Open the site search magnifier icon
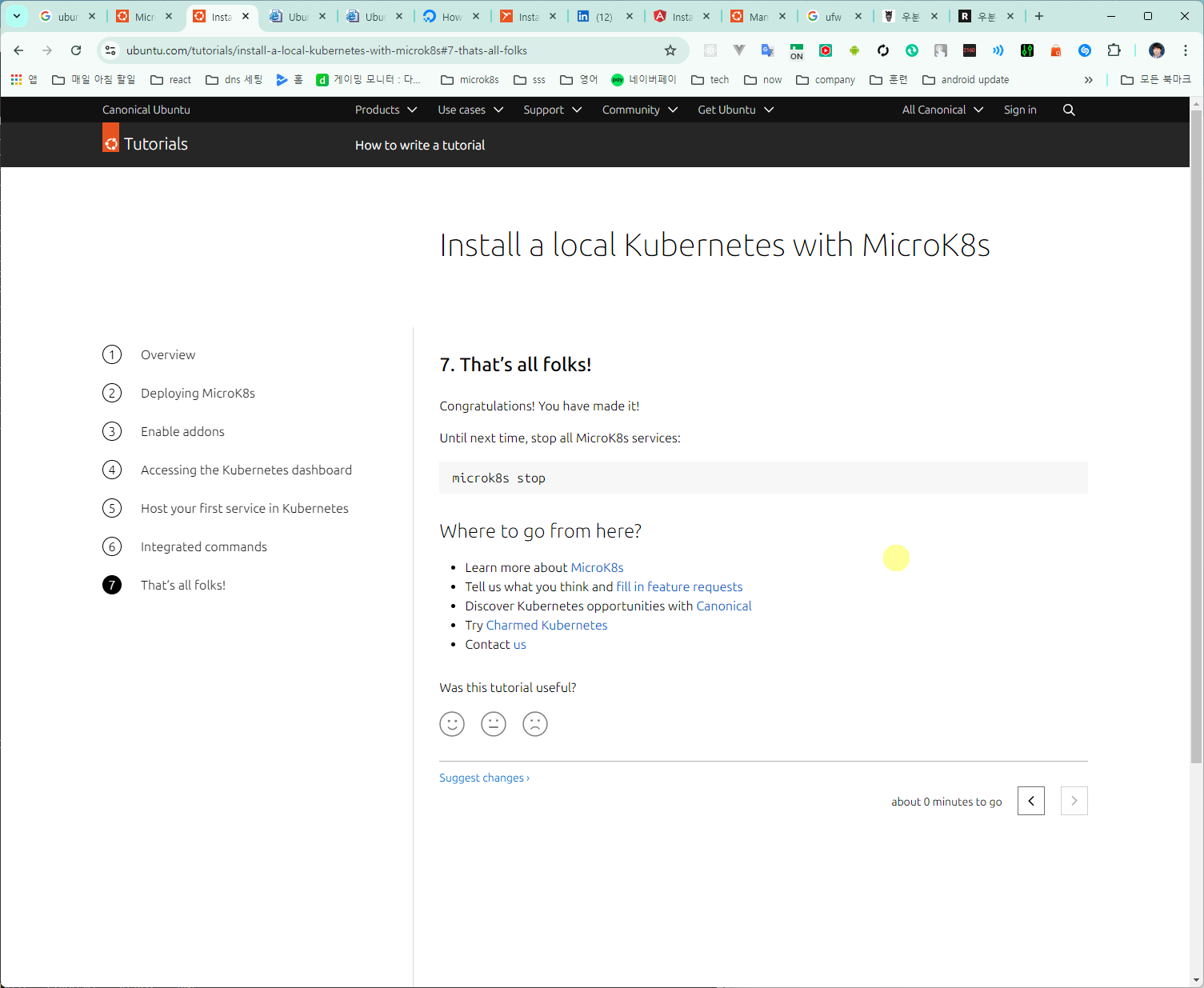 pos(1069,110)
